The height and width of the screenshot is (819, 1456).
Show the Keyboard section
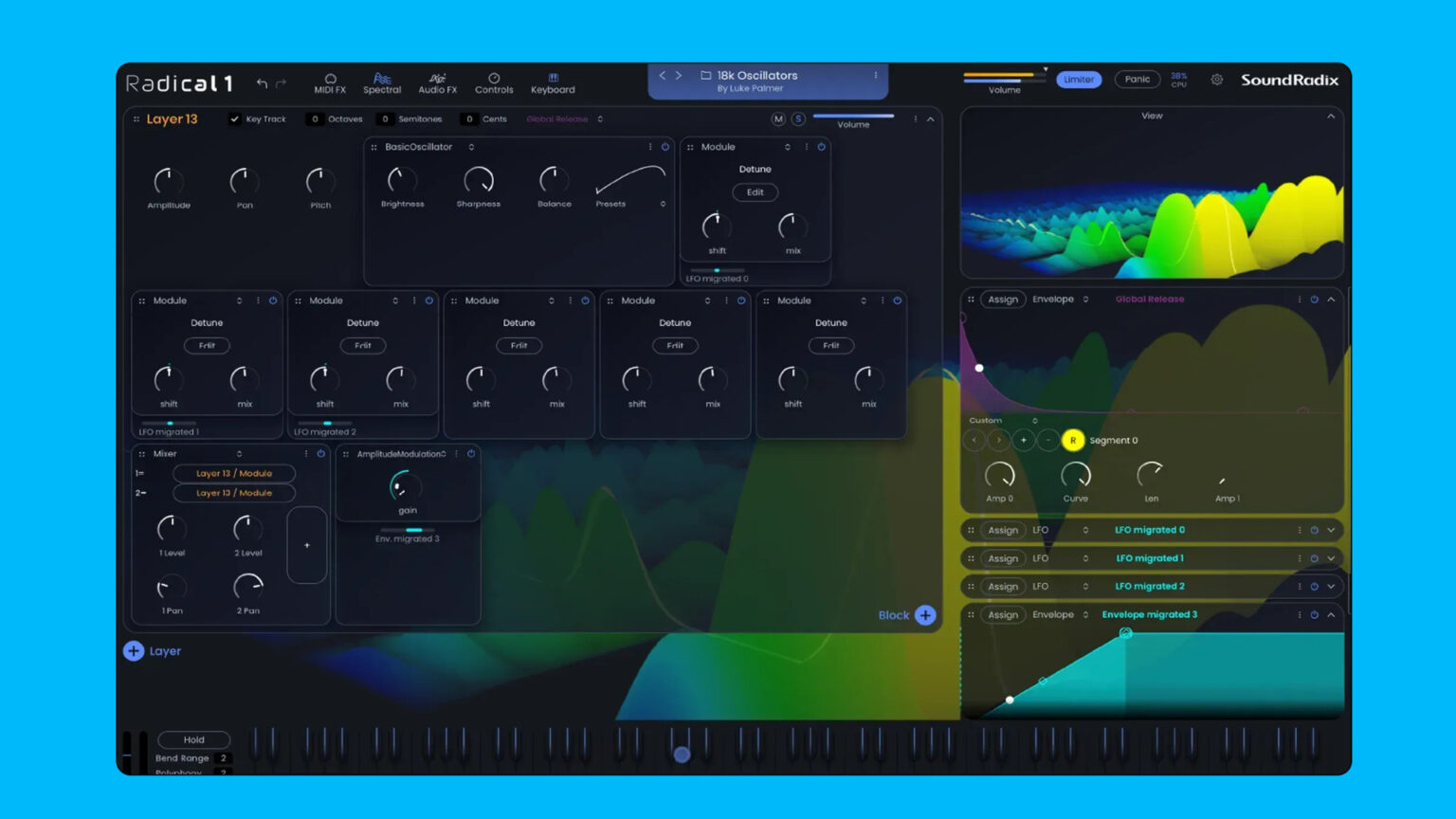553,82
